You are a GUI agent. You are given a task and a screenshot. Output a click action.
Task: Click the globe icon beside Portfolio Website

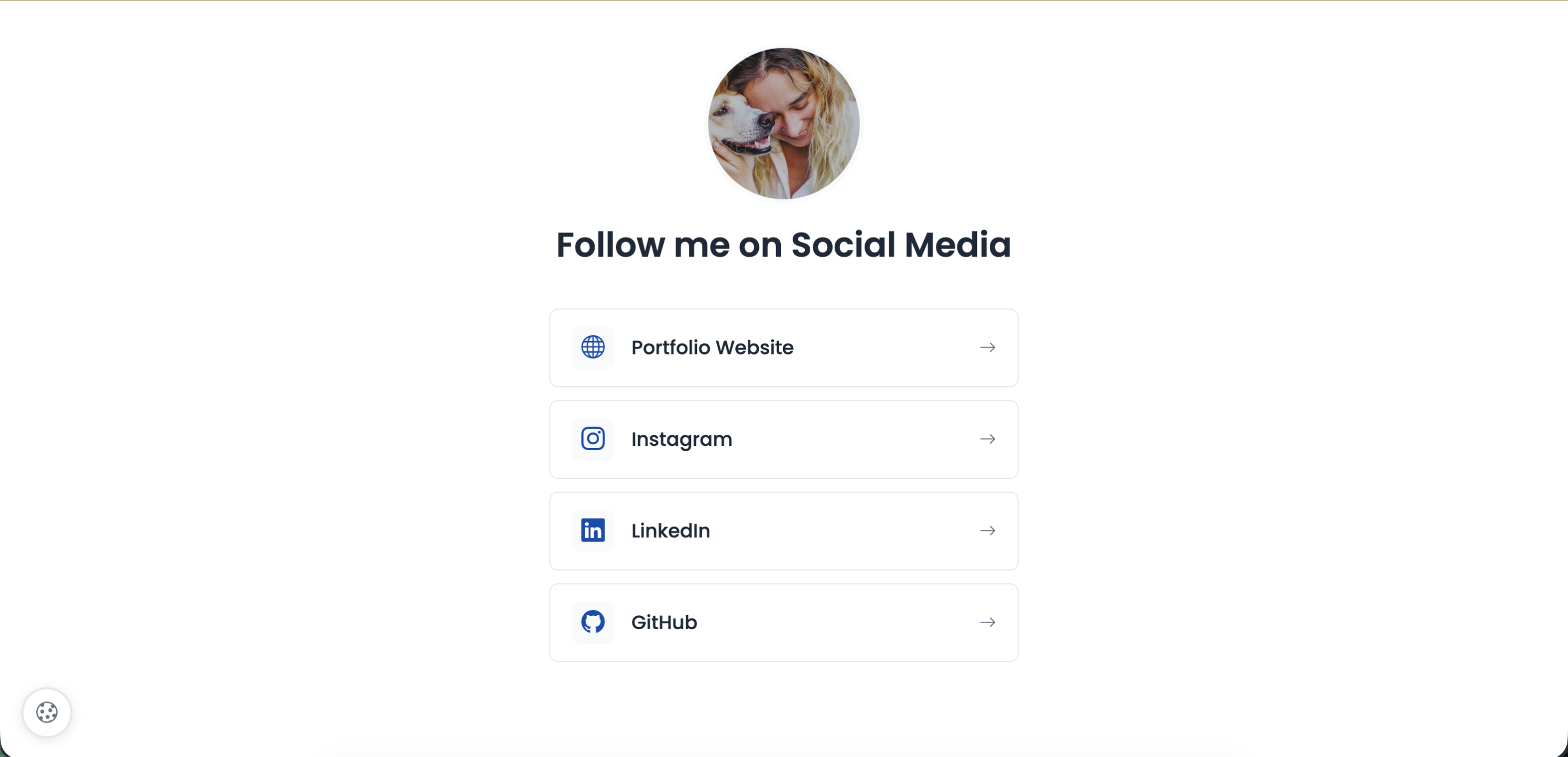pos(592,347)
